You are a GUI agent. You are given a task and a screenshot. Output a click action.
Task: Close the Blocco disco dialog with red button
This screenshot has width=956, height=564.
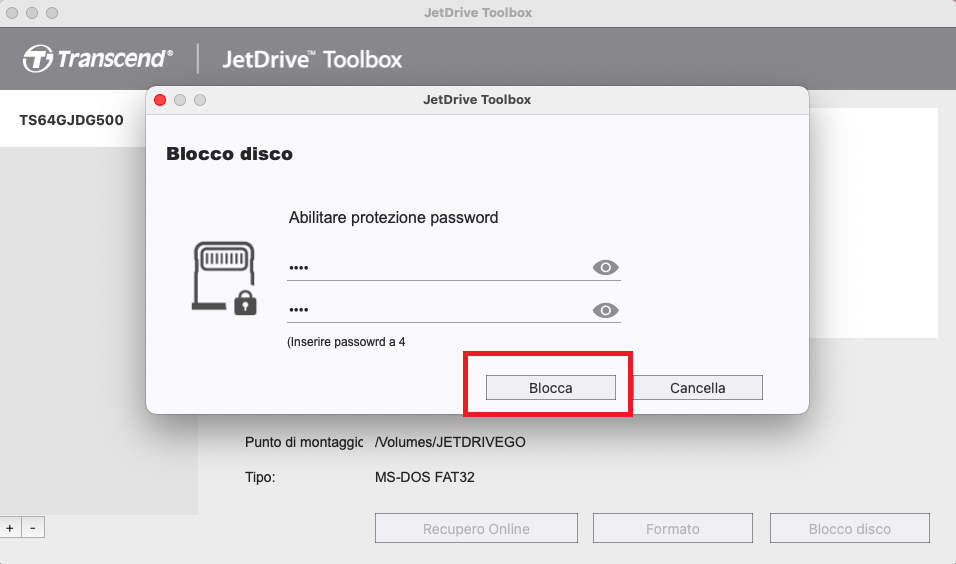(160, 100)
